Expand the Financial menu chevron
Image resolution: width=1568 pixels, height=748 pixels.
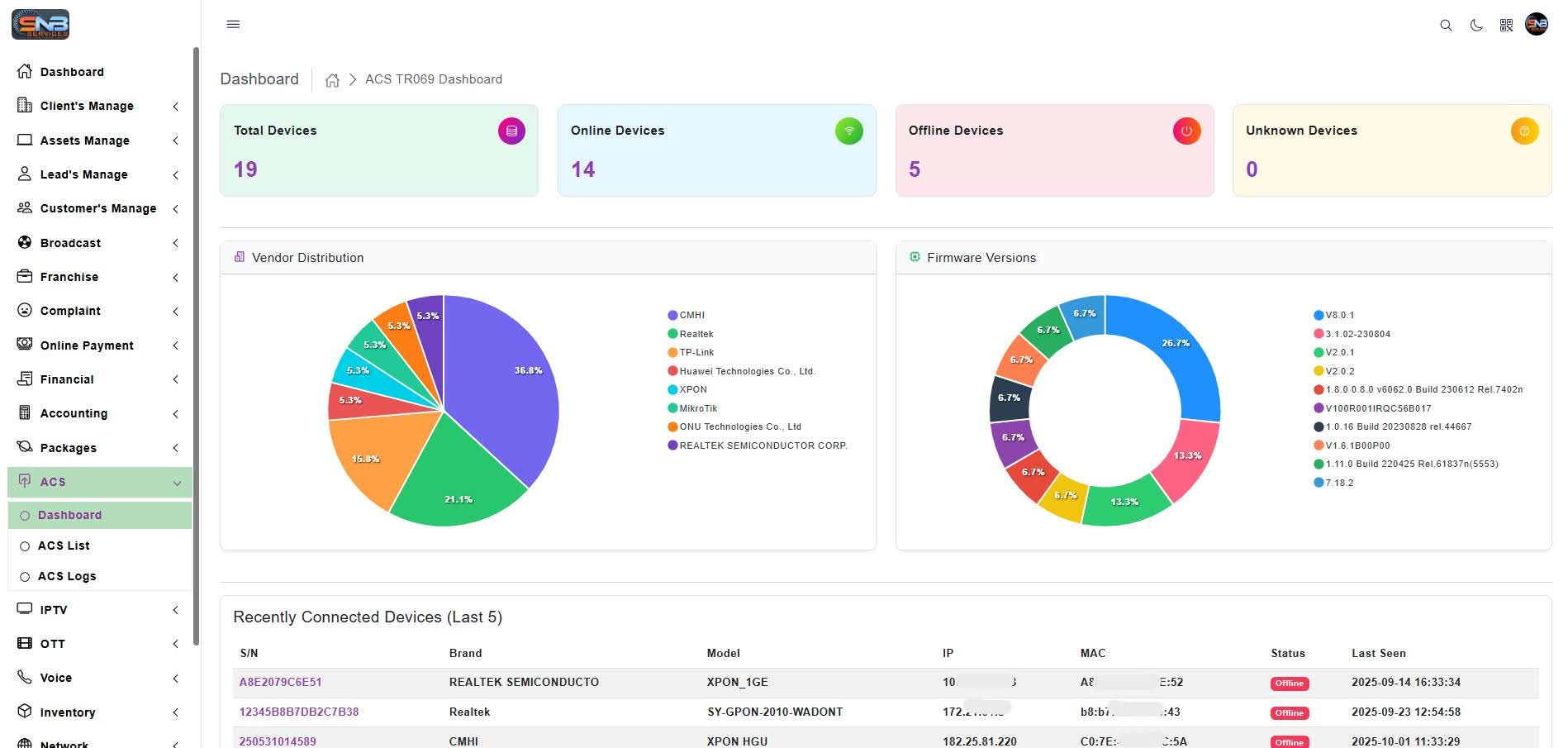175,379
